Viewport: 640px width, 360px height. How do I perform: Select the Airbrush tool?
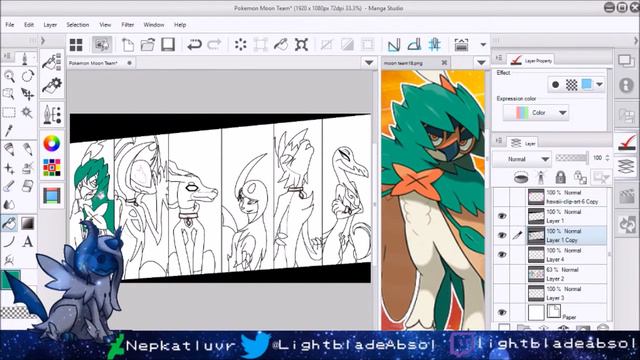point(27,168)
